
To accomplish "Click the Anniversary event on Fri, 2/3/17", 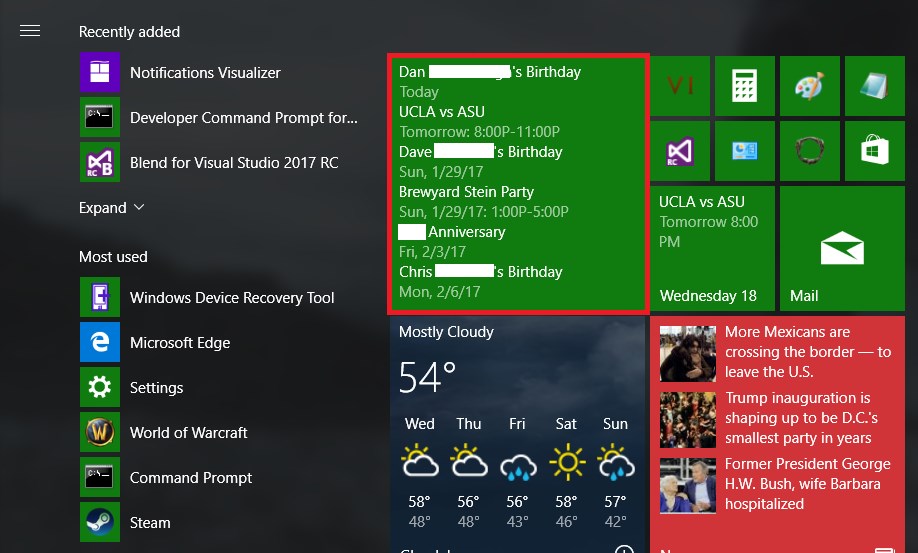I will pos(451,242).
